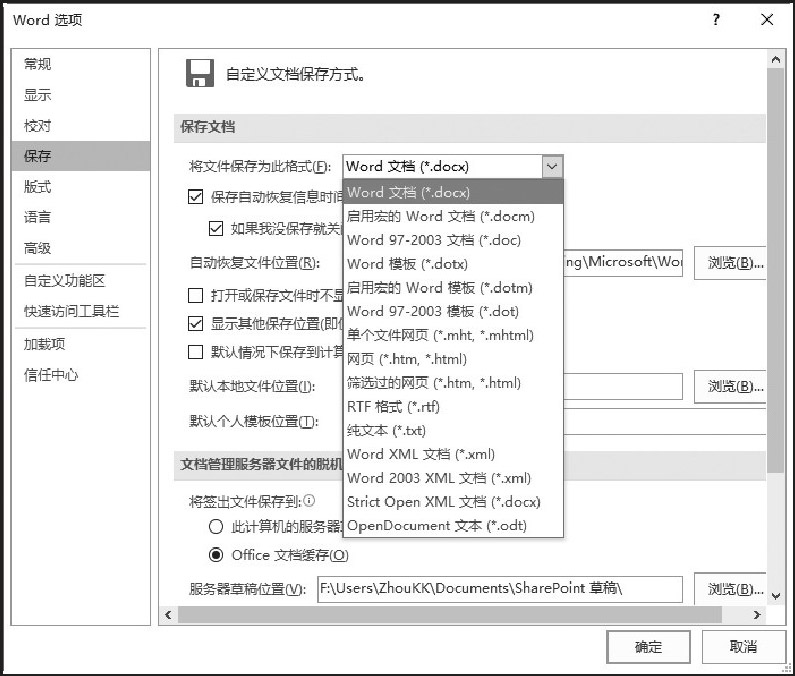
Task: Click the 服务器草稿位置 path field
Action: (500, 589)
